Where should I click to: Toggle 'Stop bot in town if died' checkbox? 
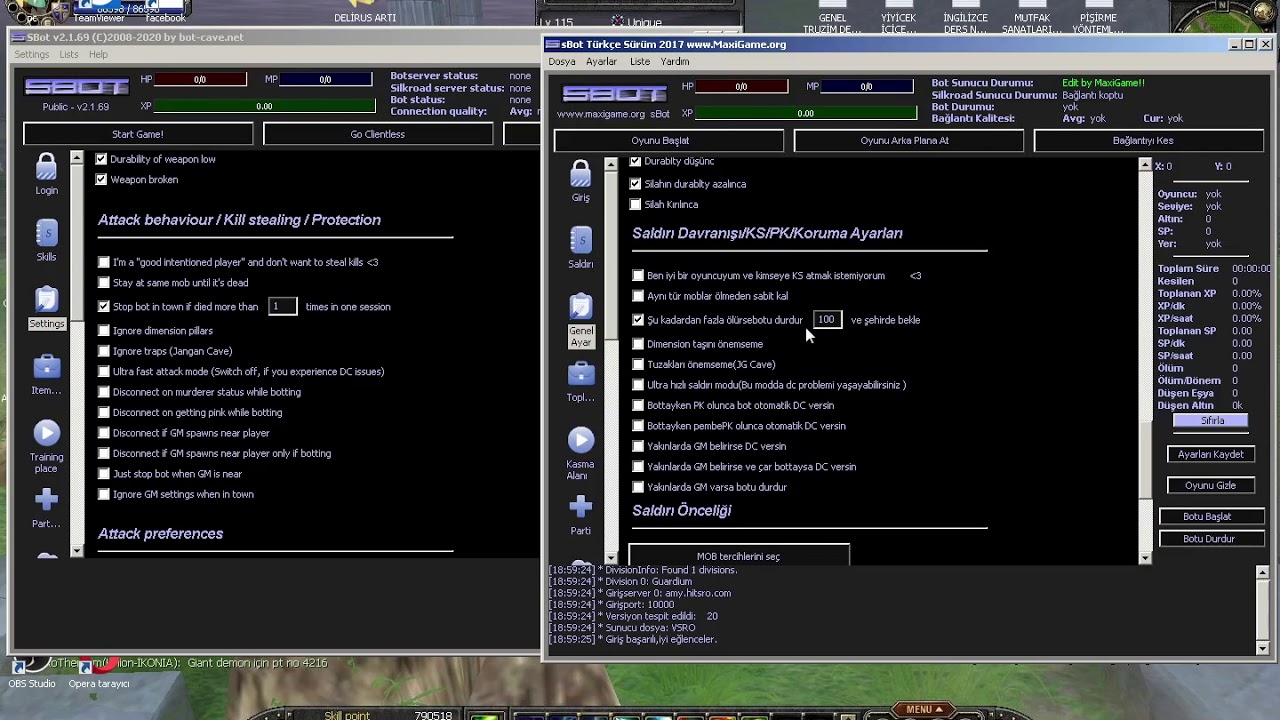[x=104, y=307]
